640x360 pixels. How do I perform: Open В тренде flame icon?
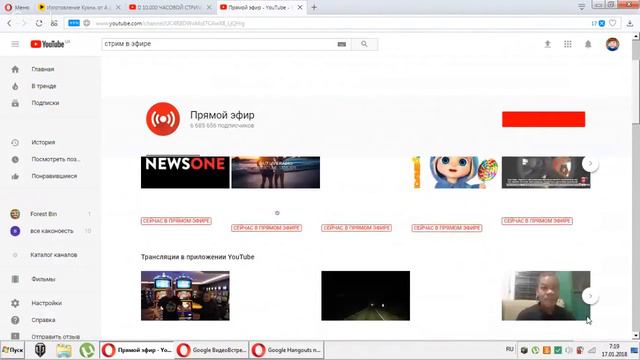(15, 86)
